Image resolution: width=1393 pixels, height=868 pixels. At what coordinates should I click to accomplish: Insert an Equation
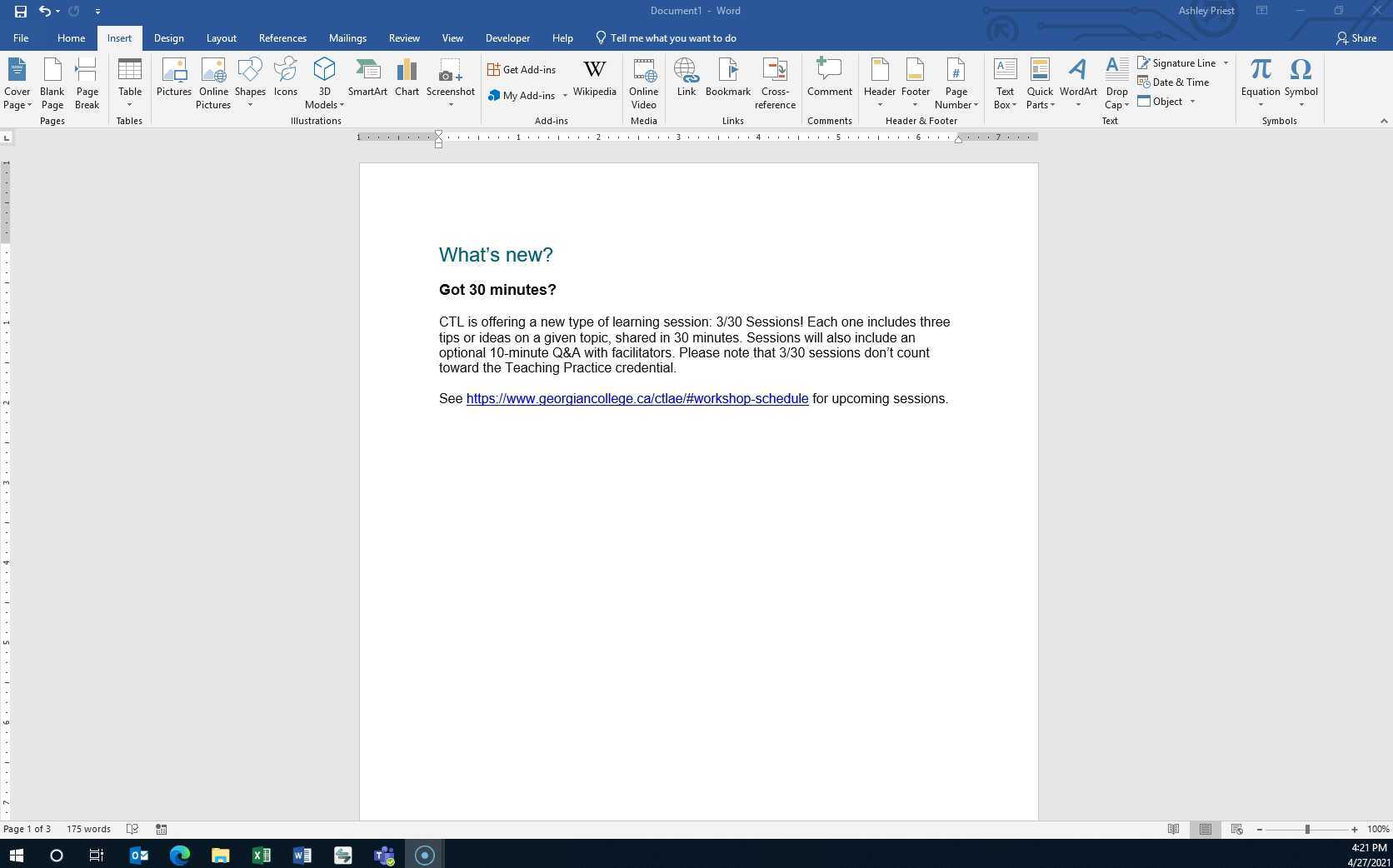[x=1259, y=81]
